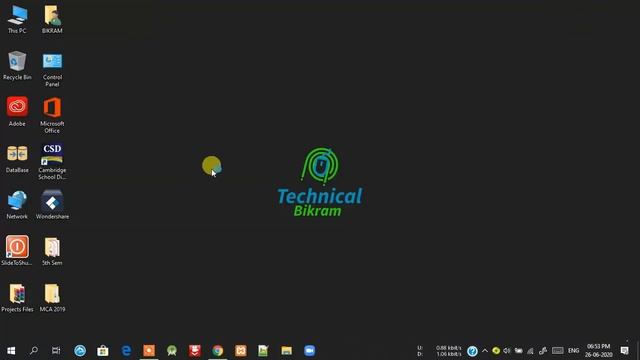Launch Zoom from the taskbar

pyautogui.click(x=309, y=351)
